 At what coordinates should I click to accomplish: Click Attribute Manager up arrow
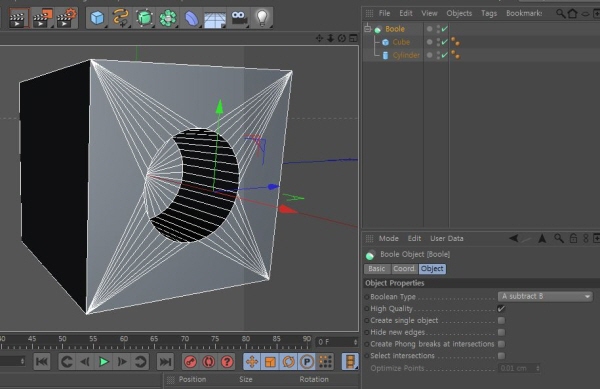pyautogui.click(x=542, y=239)
